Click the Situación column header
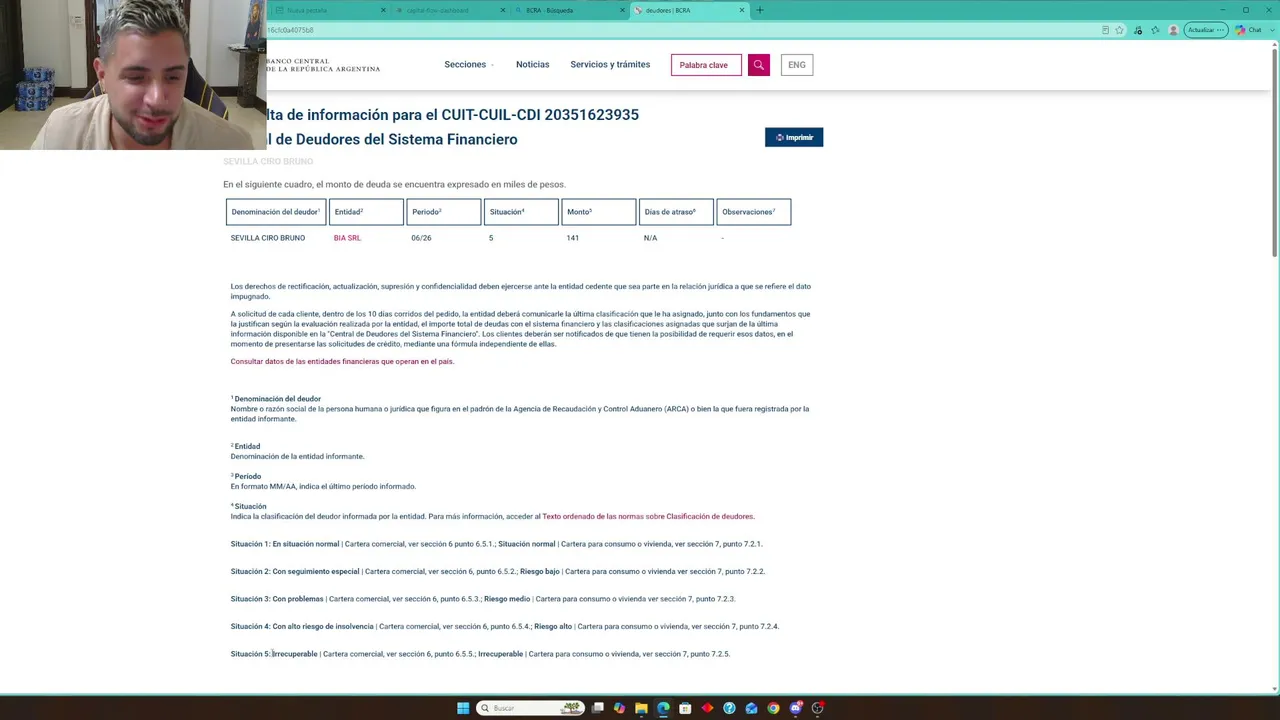This screenshot has height=720, width=1280. pos(521,212)
